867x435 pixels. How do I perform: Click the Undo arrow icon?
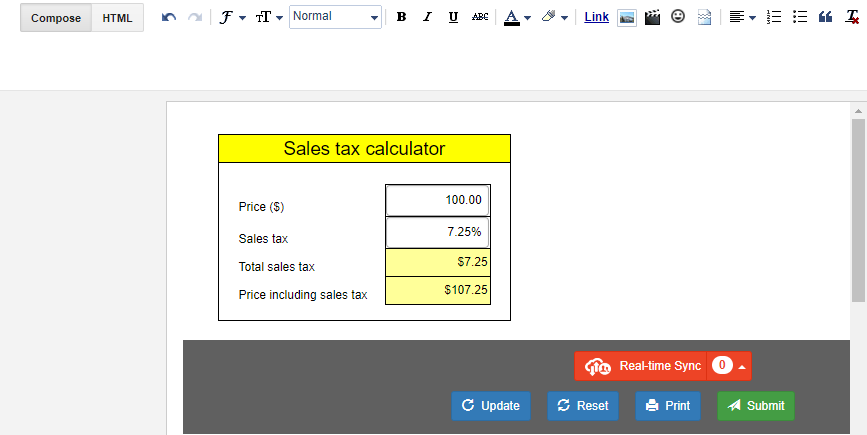click(169, 17)
